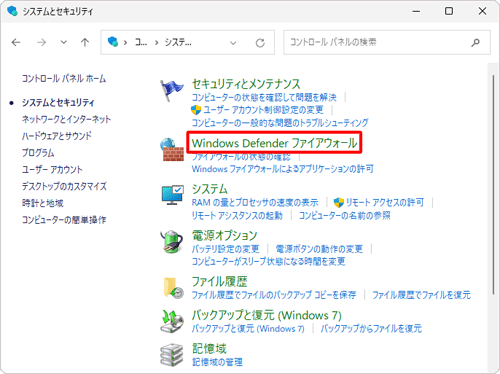500x374 pixels.
Task: Click the Power Options battery icon
Action: [172, 241]
